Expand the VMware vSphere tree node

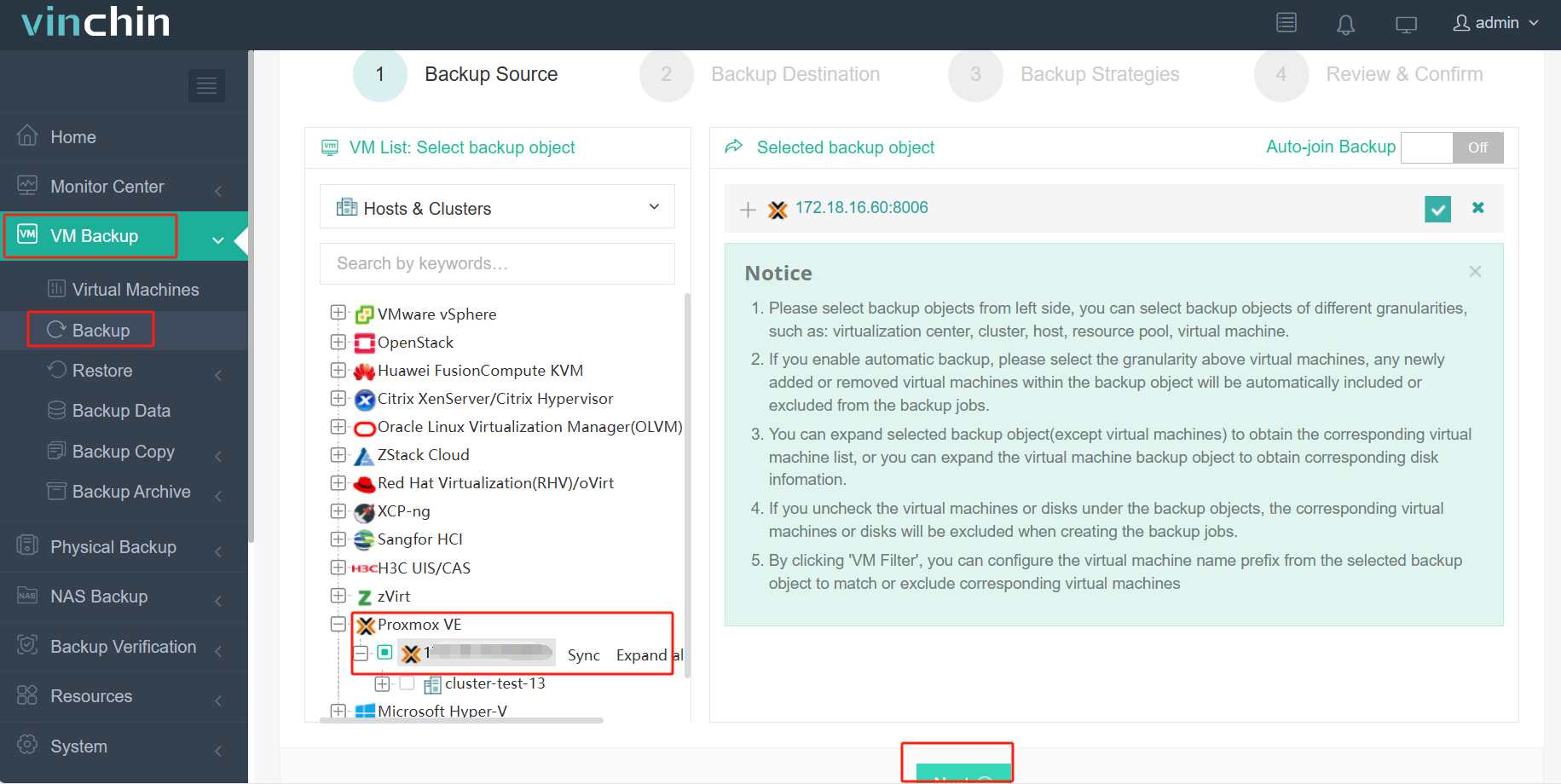[338, 314]
